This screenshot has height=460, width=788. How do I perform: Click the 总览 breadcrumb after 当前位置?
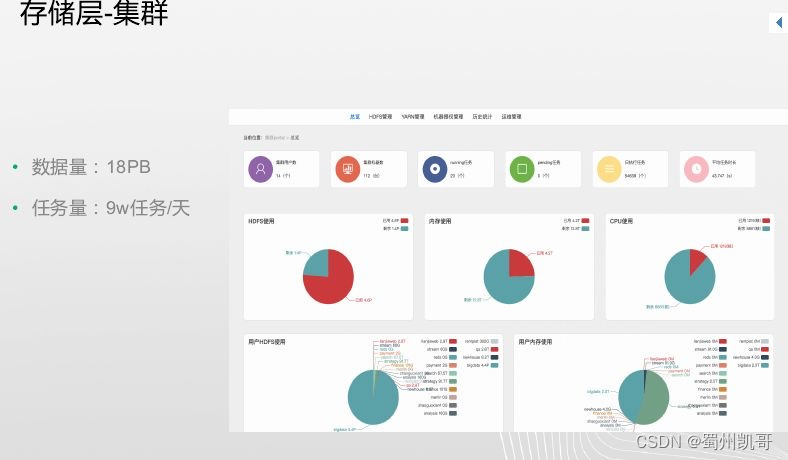[294, 138]
